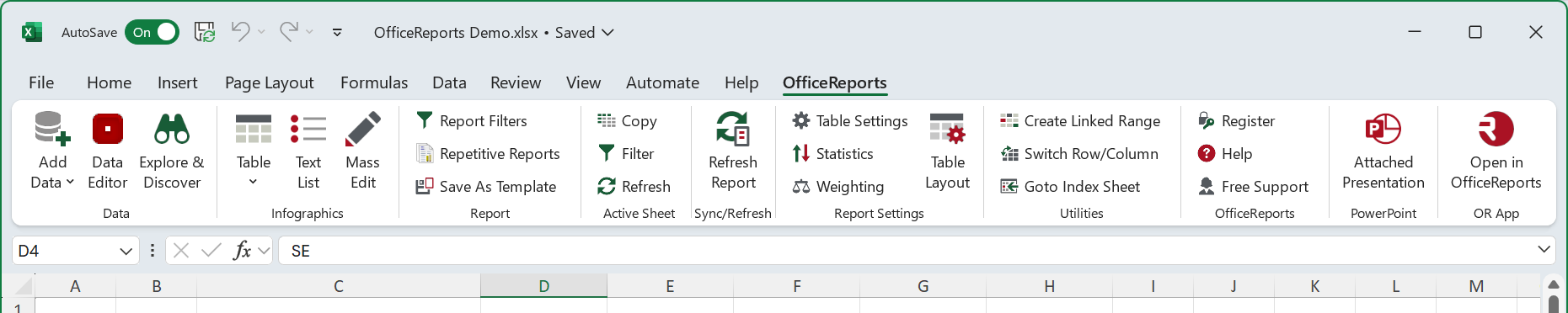Image resolution: width=1568 pixels, height=313 pixels.
Task: Run Refresh Report in Sync/Refresh group
Action: 733,151
